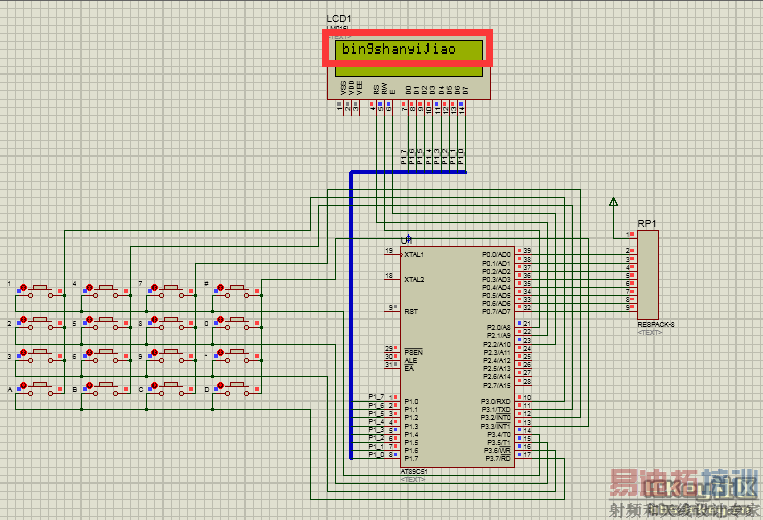This screenshot has height=520, width=763.
Task: Select the push-button switch labeled 0
Action: point(237,323)
